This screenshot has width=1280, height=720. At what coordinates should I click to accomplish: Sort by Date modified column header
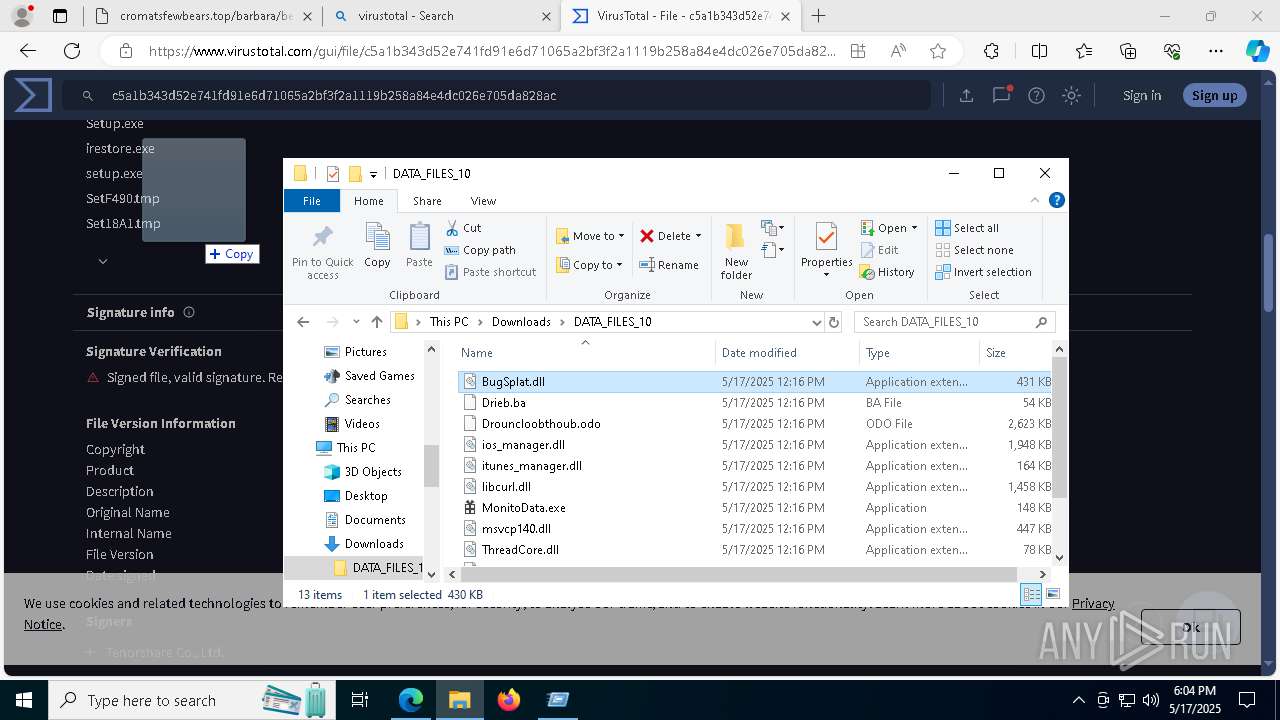[x=787, y=353]
